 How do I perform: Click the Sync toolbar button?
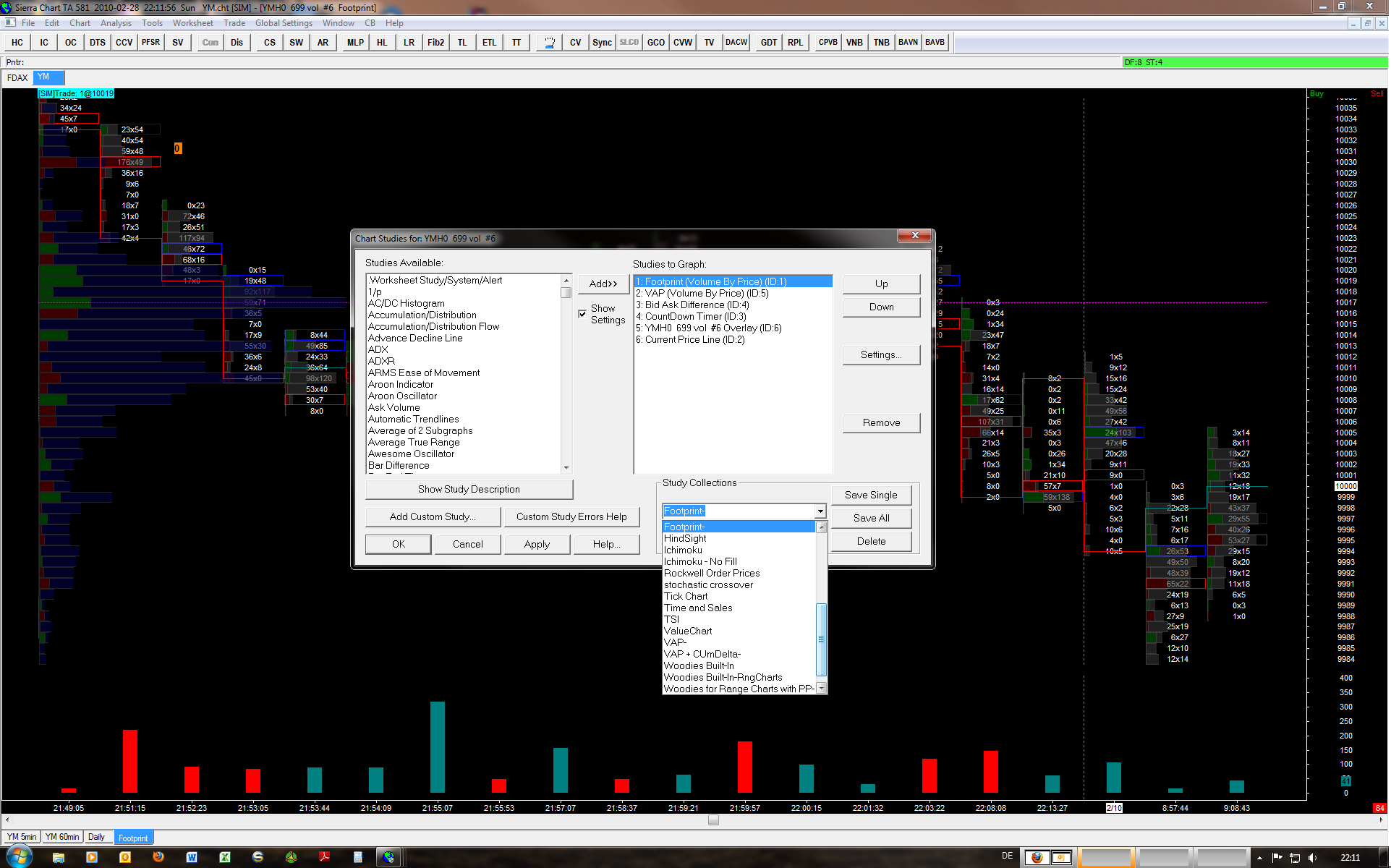[x=603, y=43]
